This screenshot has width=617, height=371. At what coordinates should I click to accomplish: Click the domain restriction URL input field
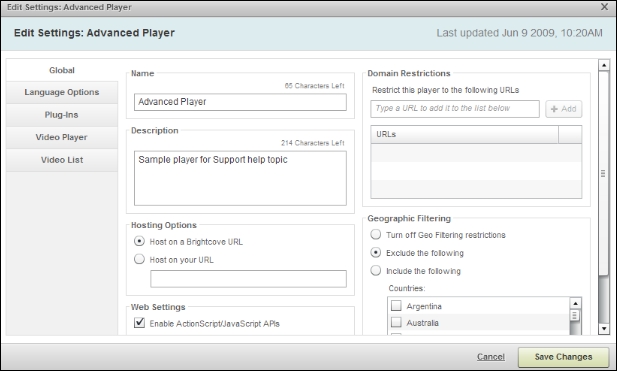pyautogui.click(x=454, y=109)
